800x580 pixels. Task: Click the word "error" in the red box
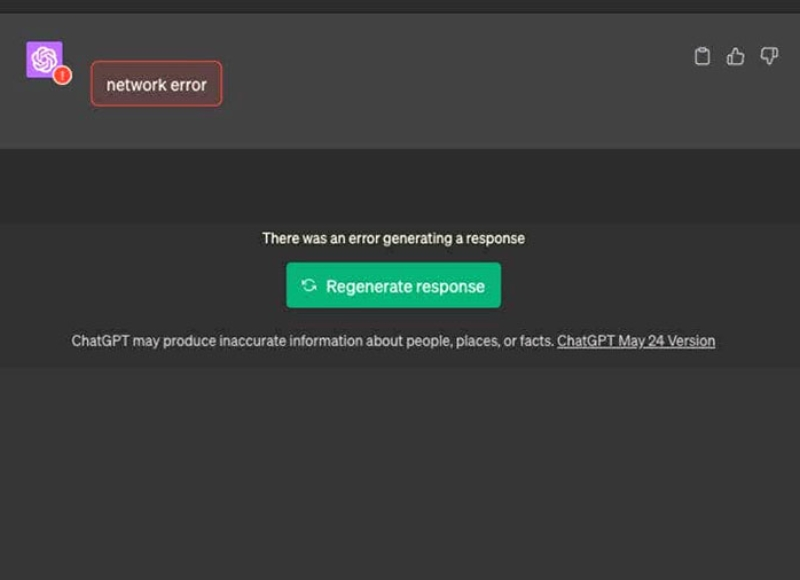[189, 85]
